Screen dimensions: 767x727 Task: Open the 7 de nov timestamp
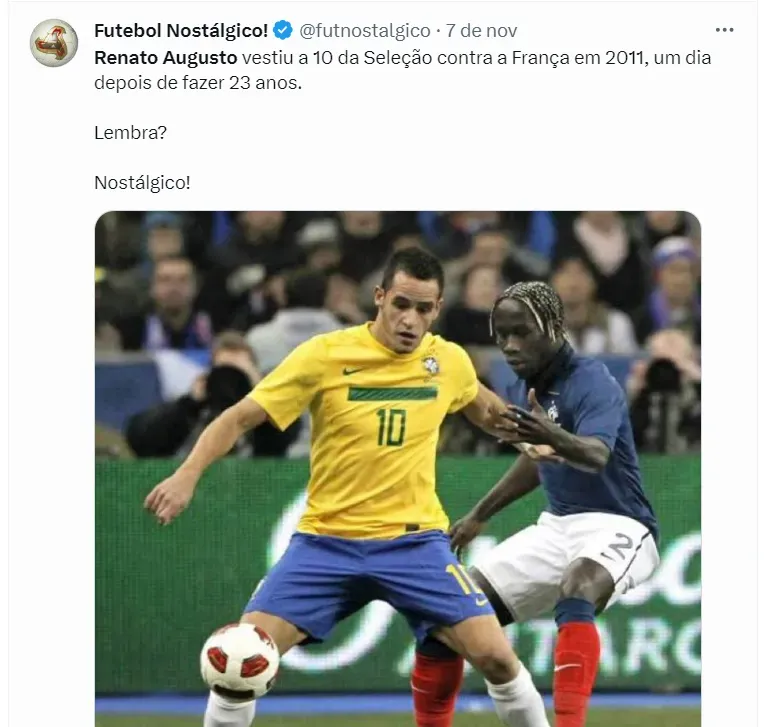point(481,30)
